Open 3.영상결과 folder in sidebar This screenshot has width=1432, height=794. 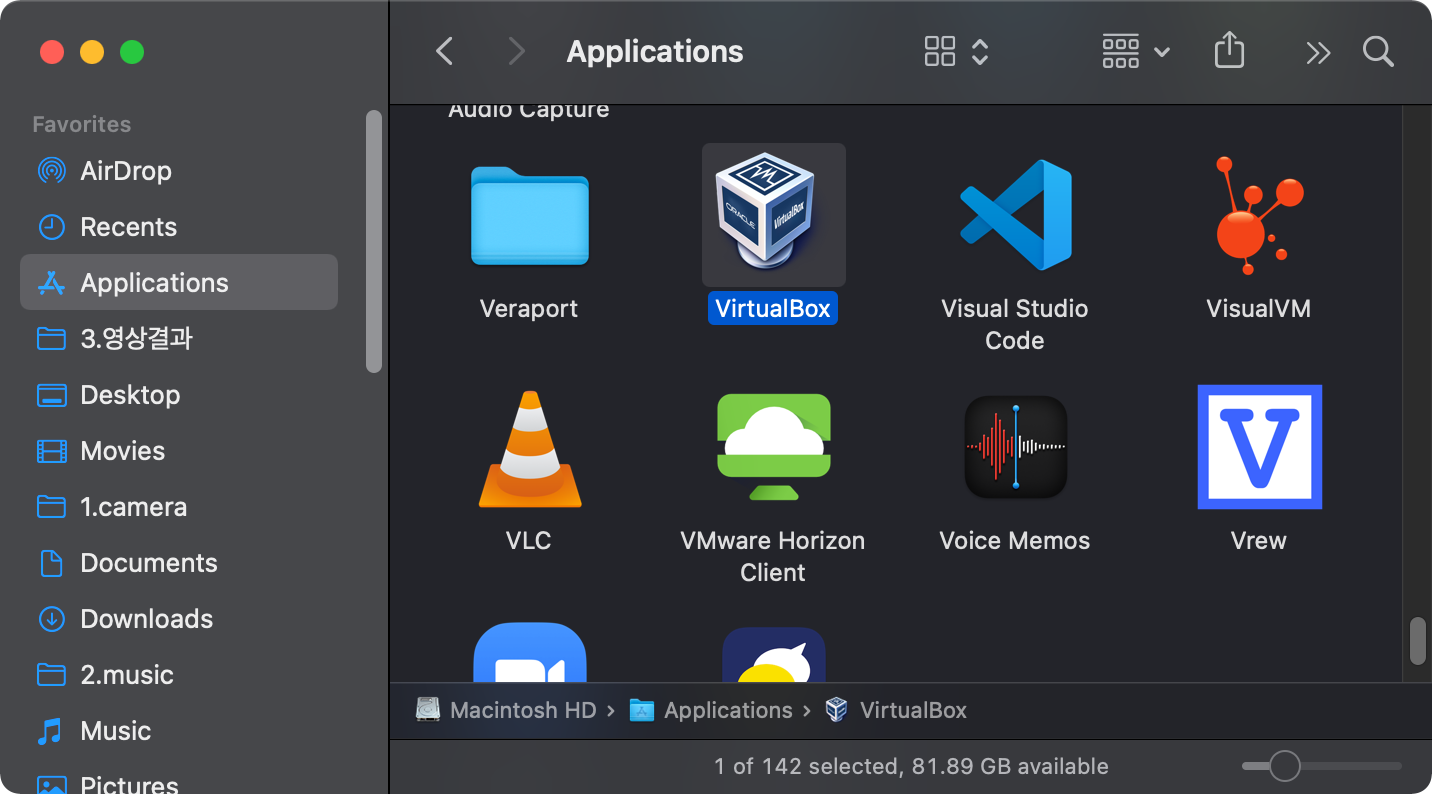pyautogui.click(x=179, y=339)
